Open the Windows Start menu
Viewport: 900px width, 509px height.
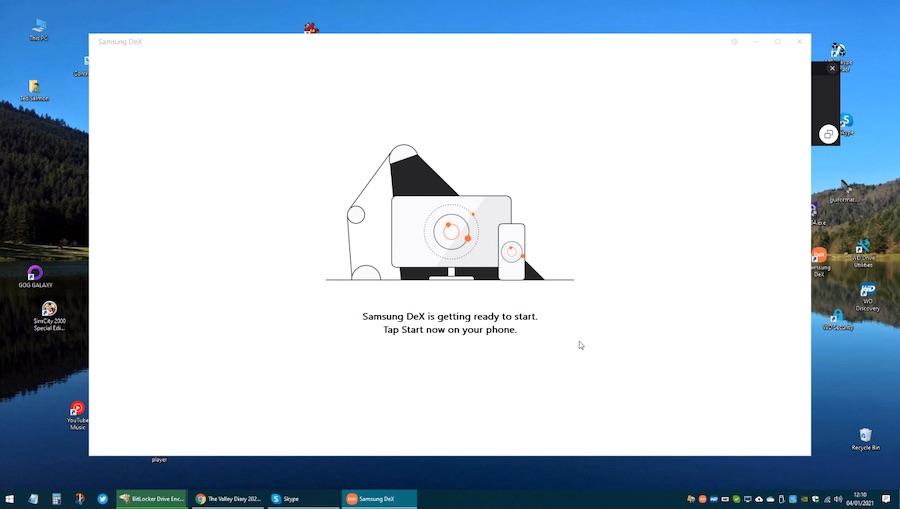click(10, 499)
